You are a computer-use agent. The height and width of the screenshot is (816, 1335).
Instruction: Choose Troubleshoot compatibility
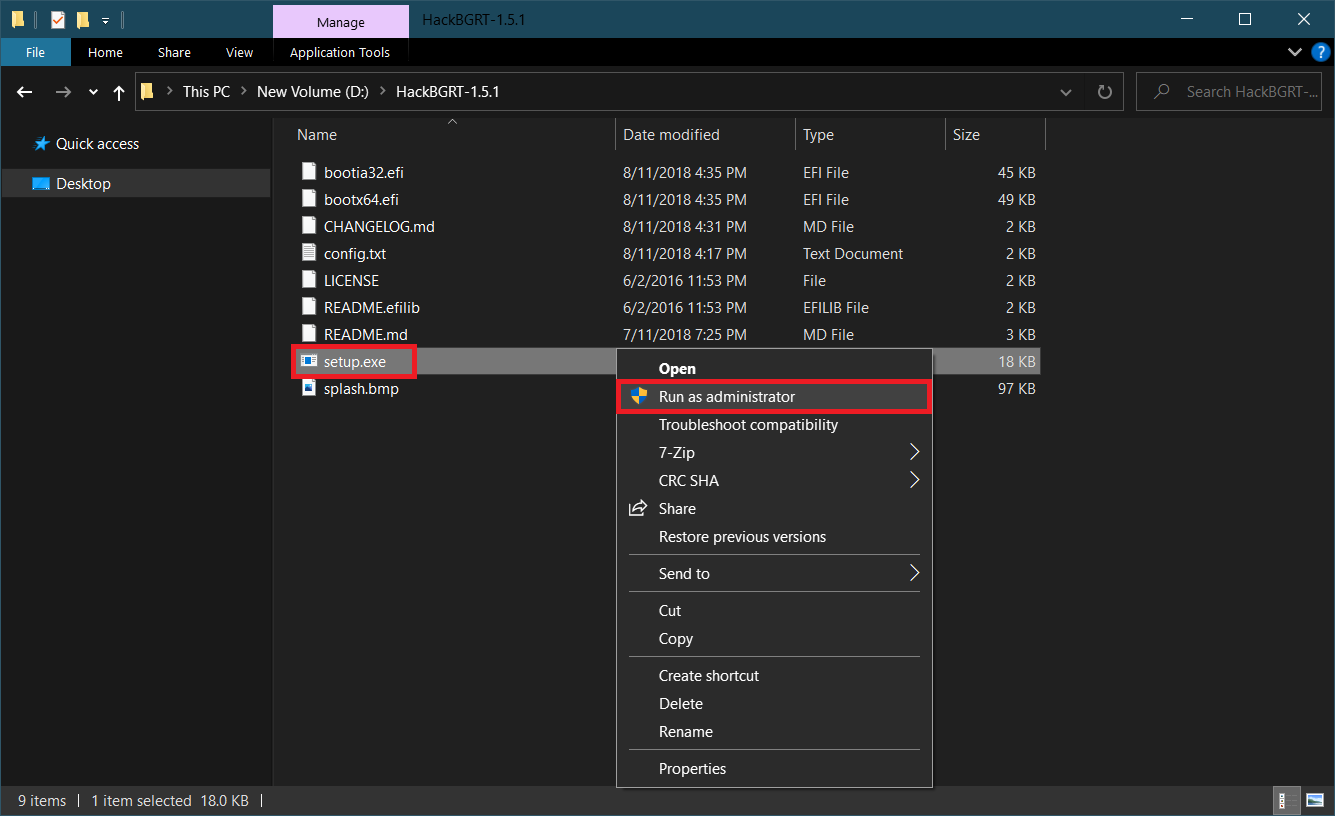point(775,425)
